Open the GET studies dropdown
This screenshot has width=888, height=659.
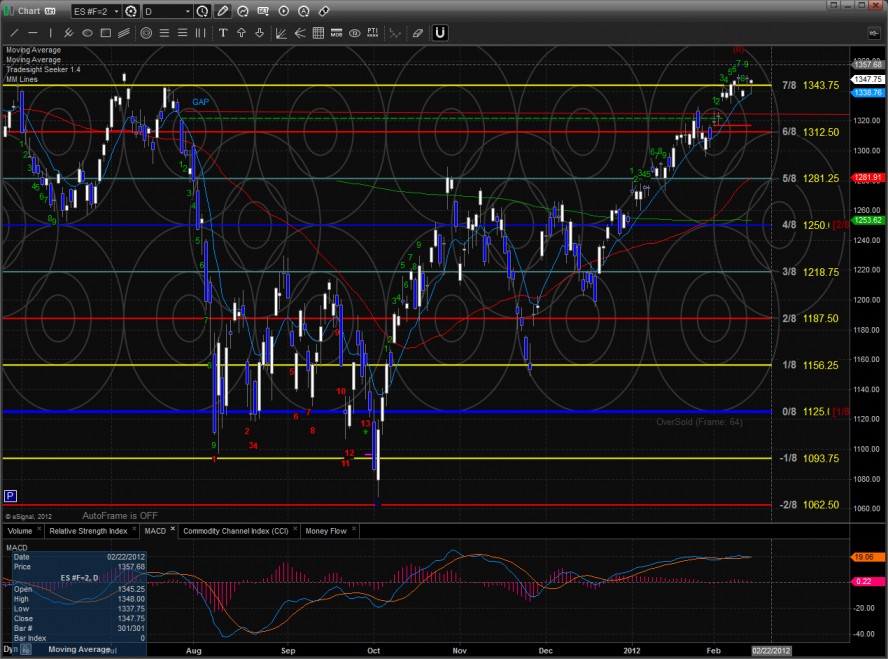[x=263, y=11]
